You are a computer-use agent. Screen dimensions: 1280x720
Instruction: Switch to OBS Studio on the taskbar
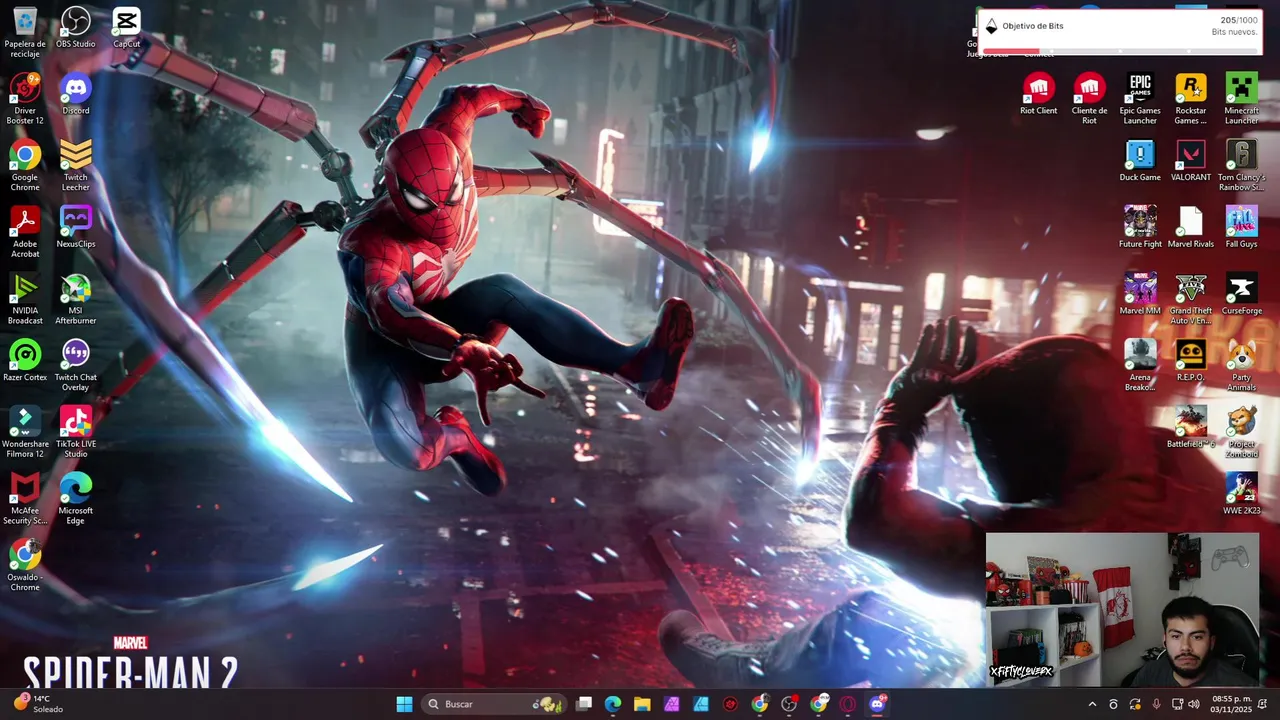point(789,704)
